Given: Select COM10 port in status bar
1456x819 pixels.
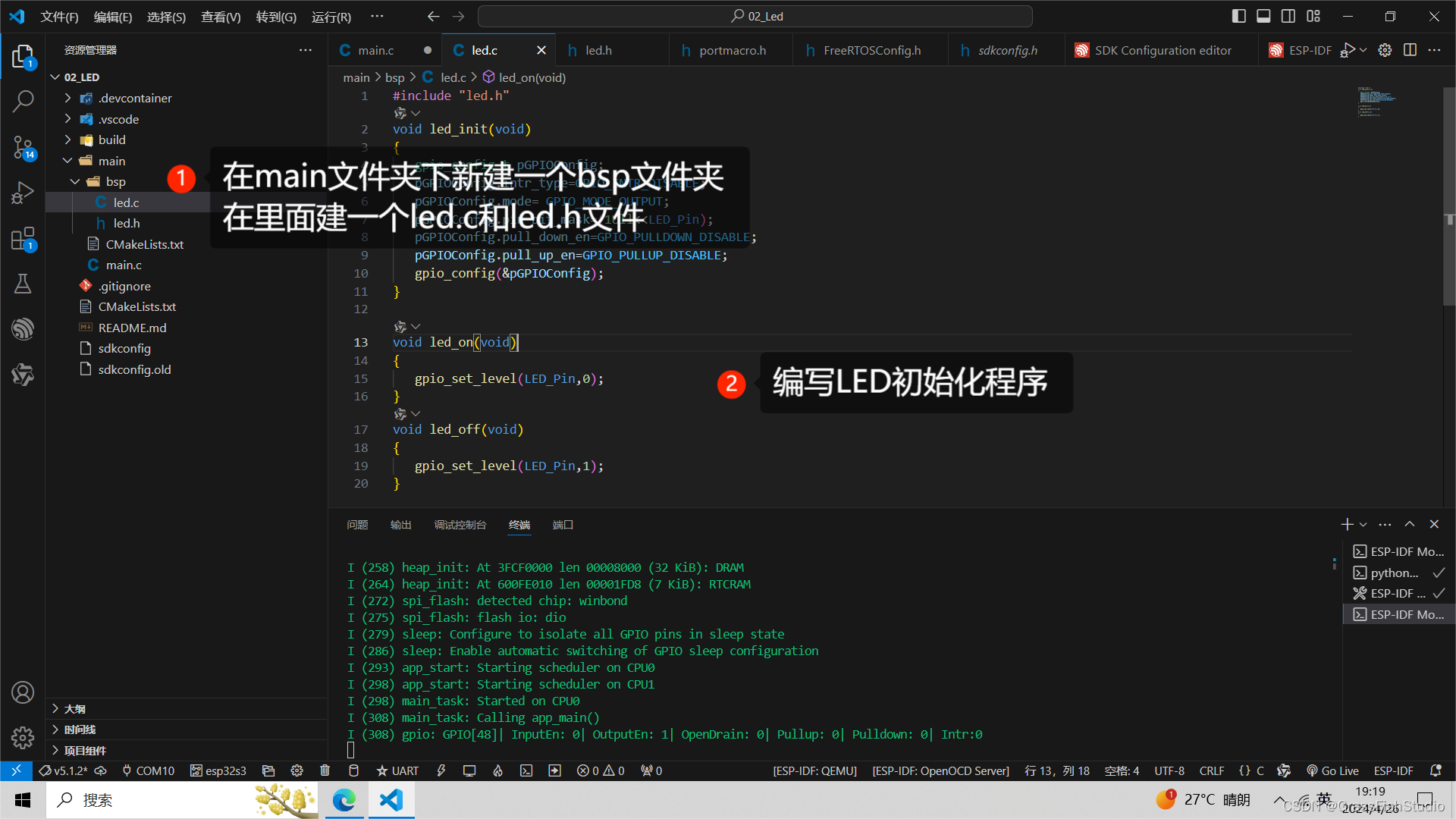Looking at the screenshot, I should coord(149,770).
